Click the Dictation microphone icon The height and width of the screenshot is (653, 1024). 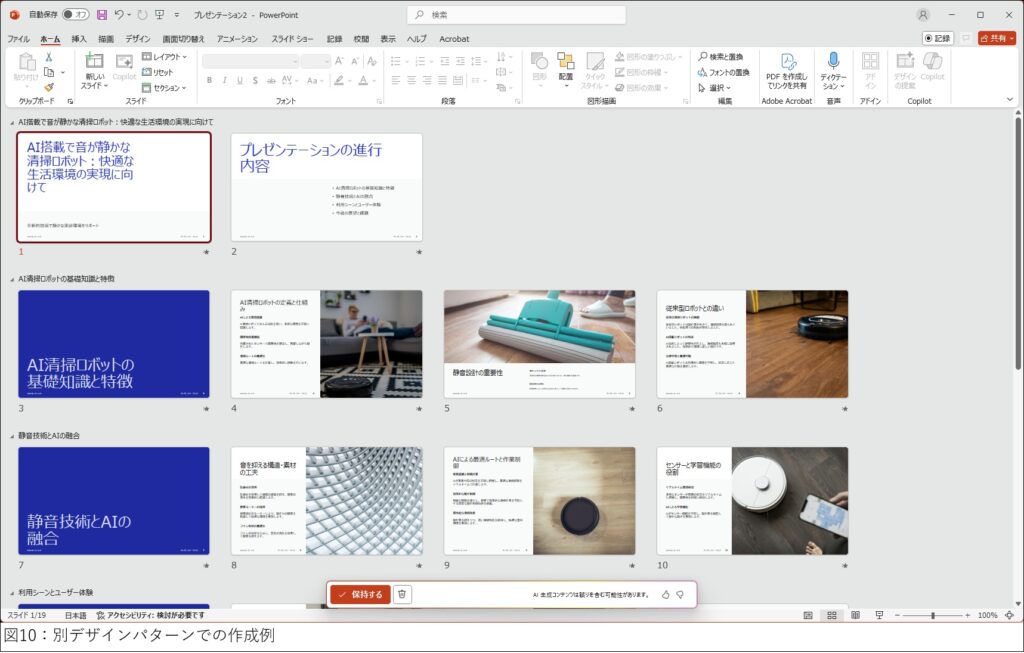[x=832, y=61]
